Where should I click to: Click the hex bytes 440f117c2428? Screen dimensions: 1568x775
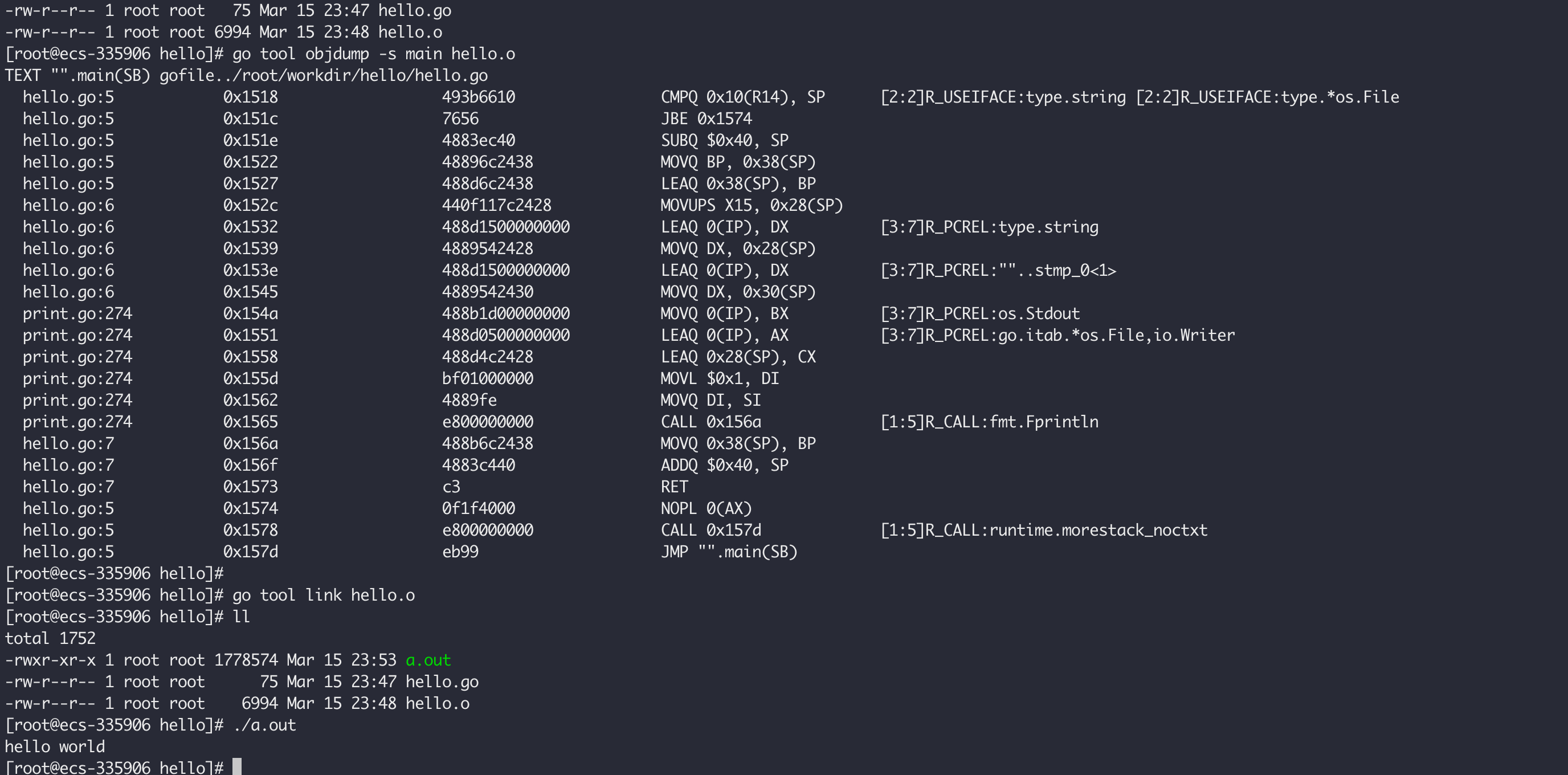tap(496, 206)
